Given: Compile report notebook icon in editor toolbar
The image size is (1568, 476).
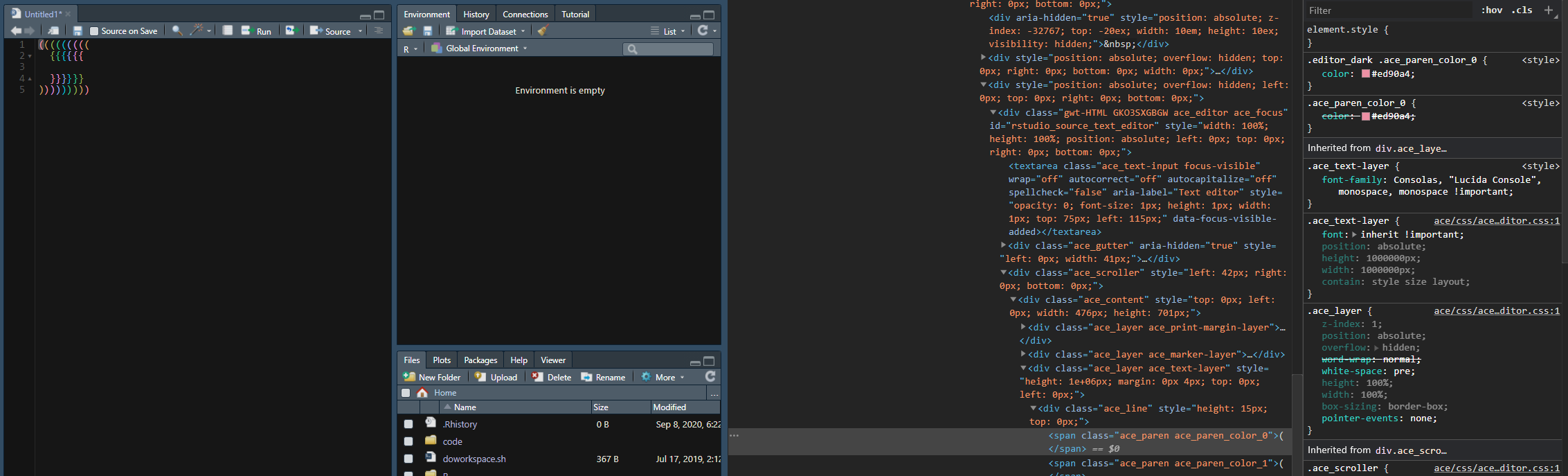Looking at the screenshot, I should pyautogui.click(x=227, y=30).
